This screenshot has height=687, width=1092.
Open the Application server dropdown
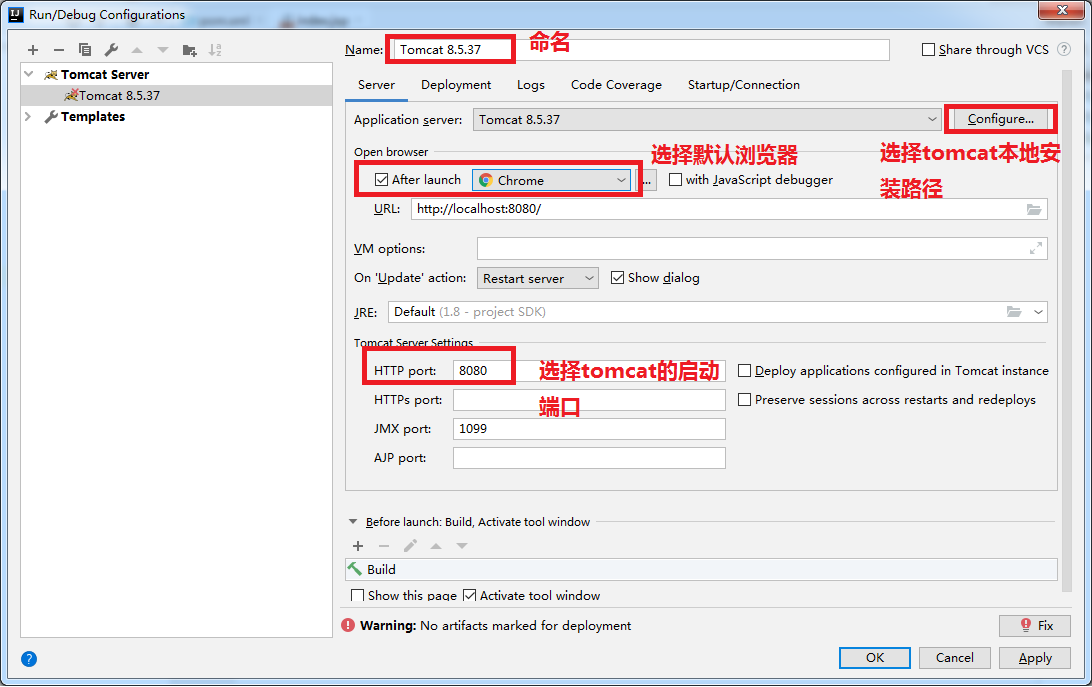pos(706,119)
